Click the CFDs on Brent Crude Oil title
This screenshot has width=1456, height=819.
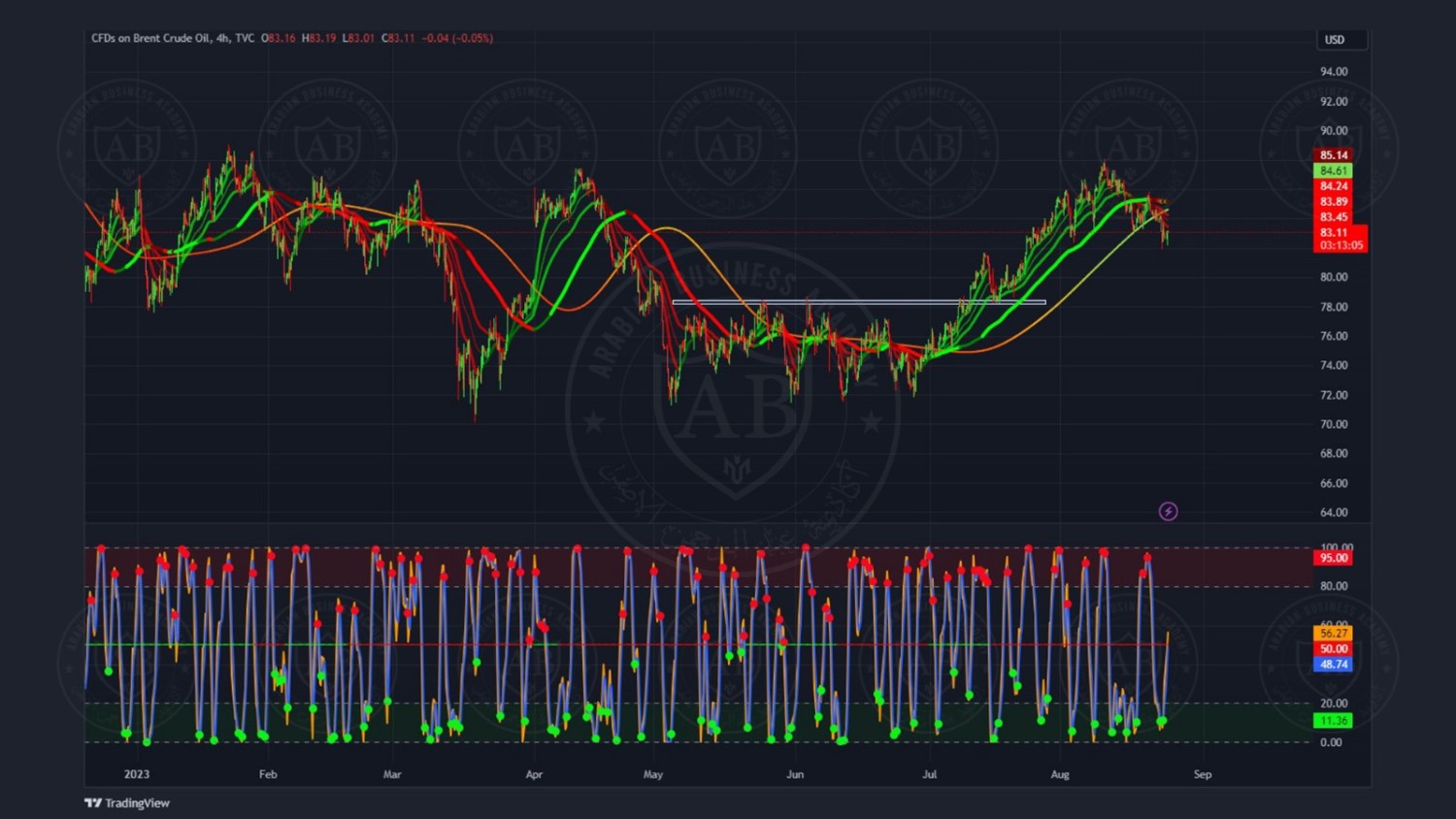coord(150,39)
